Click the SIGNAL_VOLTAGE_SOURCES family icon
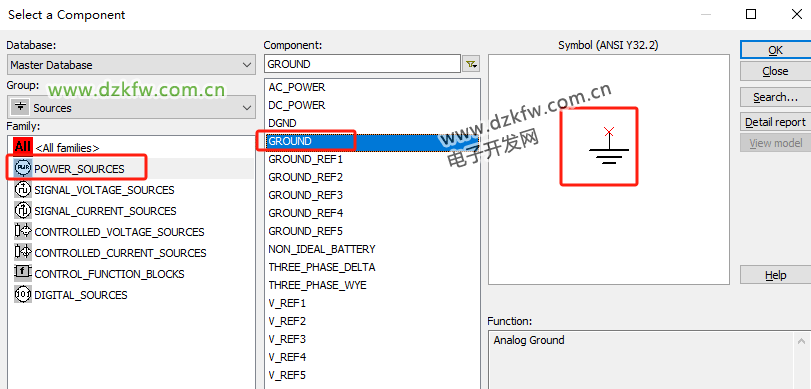This screenshot has width=811, height=389. pyautogui.click(x=23, y=190)
